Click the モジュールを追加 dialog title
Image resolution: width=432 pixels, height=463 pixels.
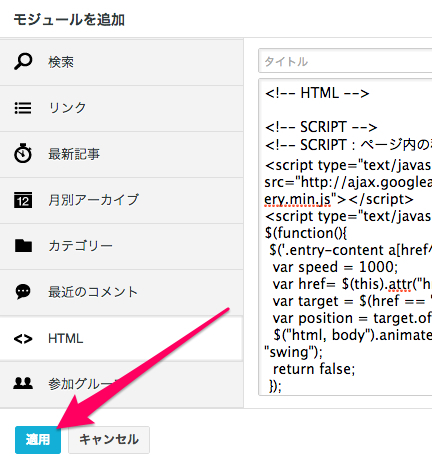pos(69,20)
